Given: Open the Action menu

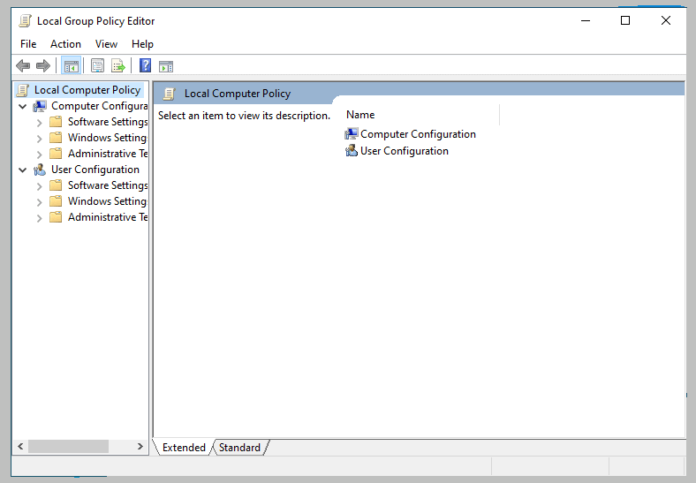Looking at the screenshot, I should pyautogui.click(x=65, y=44).
